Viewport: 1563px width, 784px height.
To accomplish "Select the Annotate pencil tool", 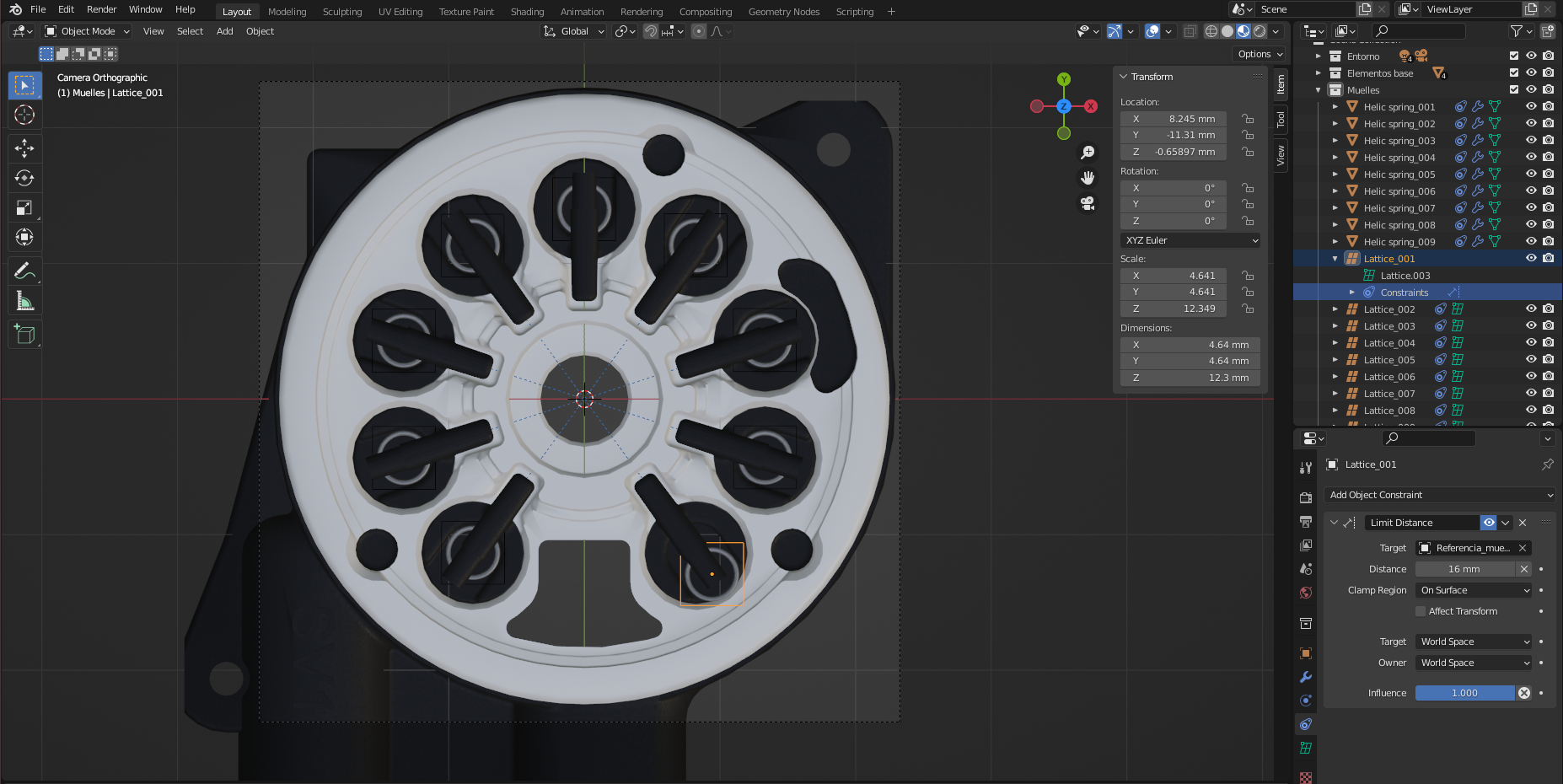I will (24, 271).
